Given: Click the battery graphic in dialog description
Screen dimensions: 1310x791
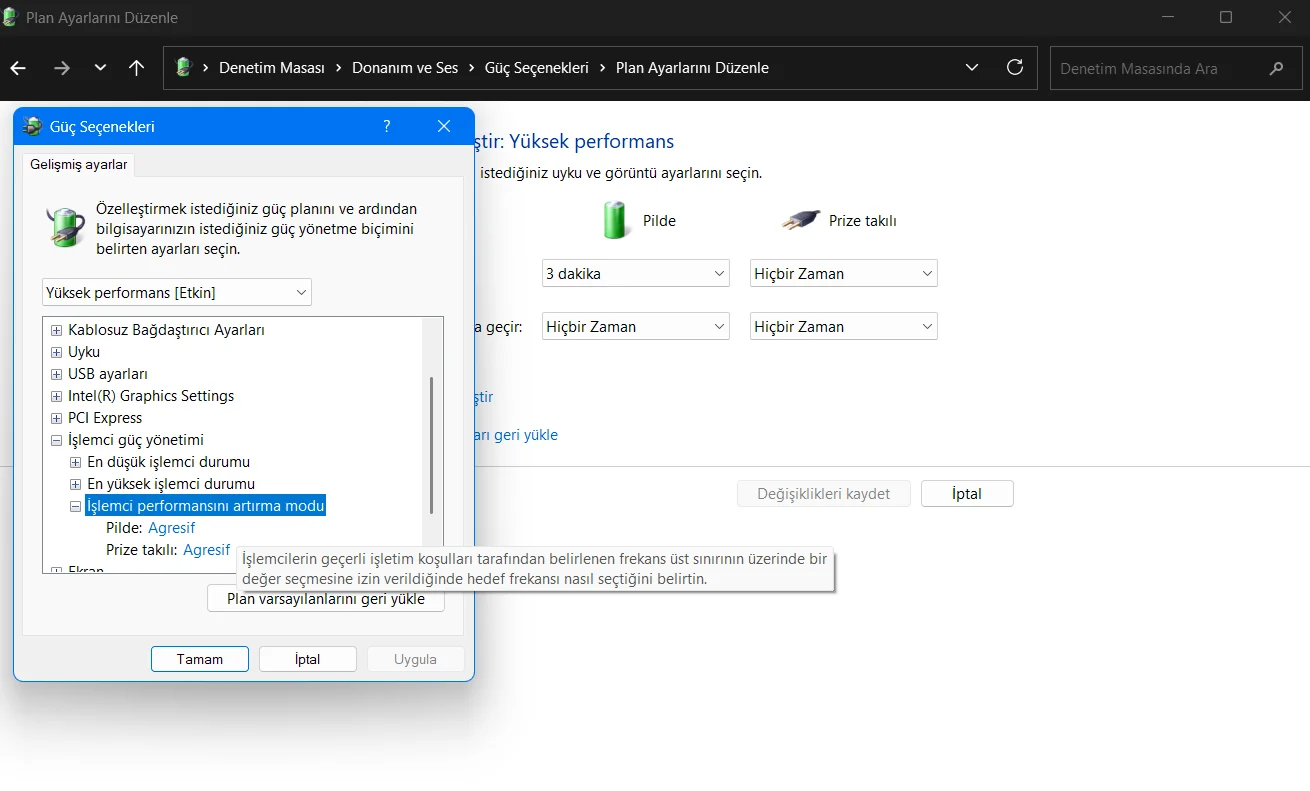Looking at the screenshot, I should click(66, 227).
